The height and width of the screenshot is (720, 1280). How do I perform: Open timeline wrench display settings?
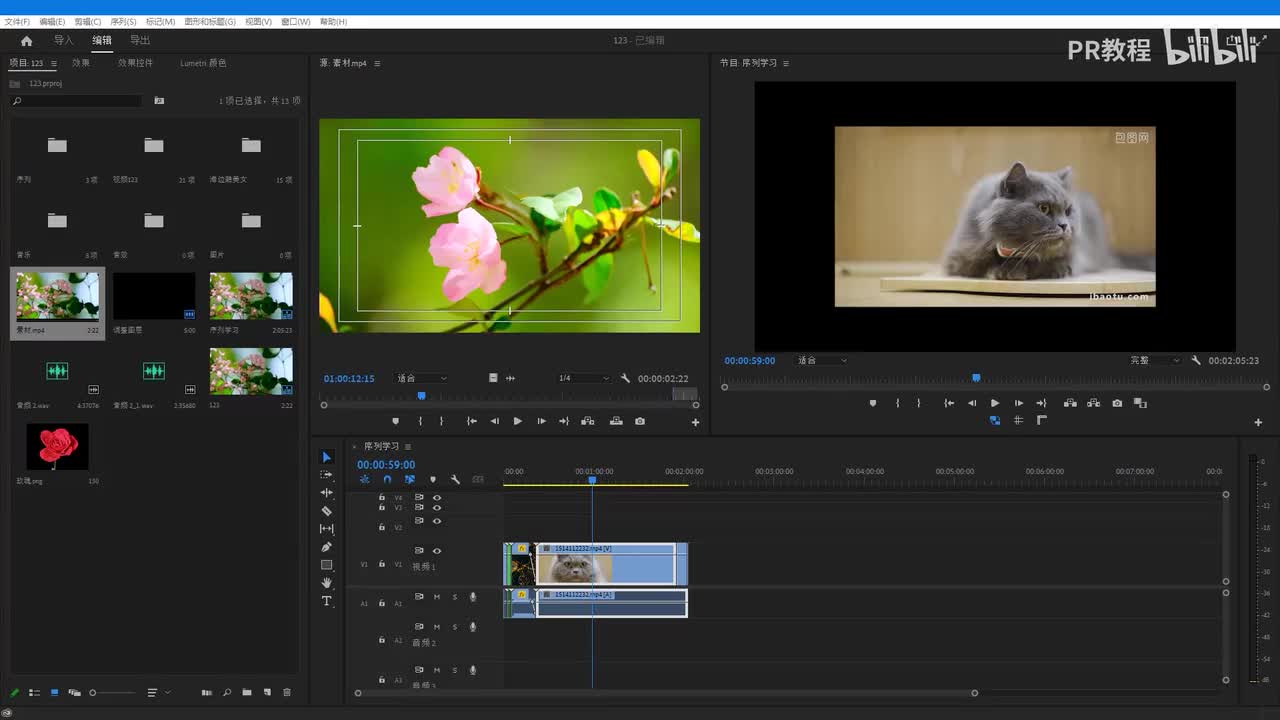(455, 480)
